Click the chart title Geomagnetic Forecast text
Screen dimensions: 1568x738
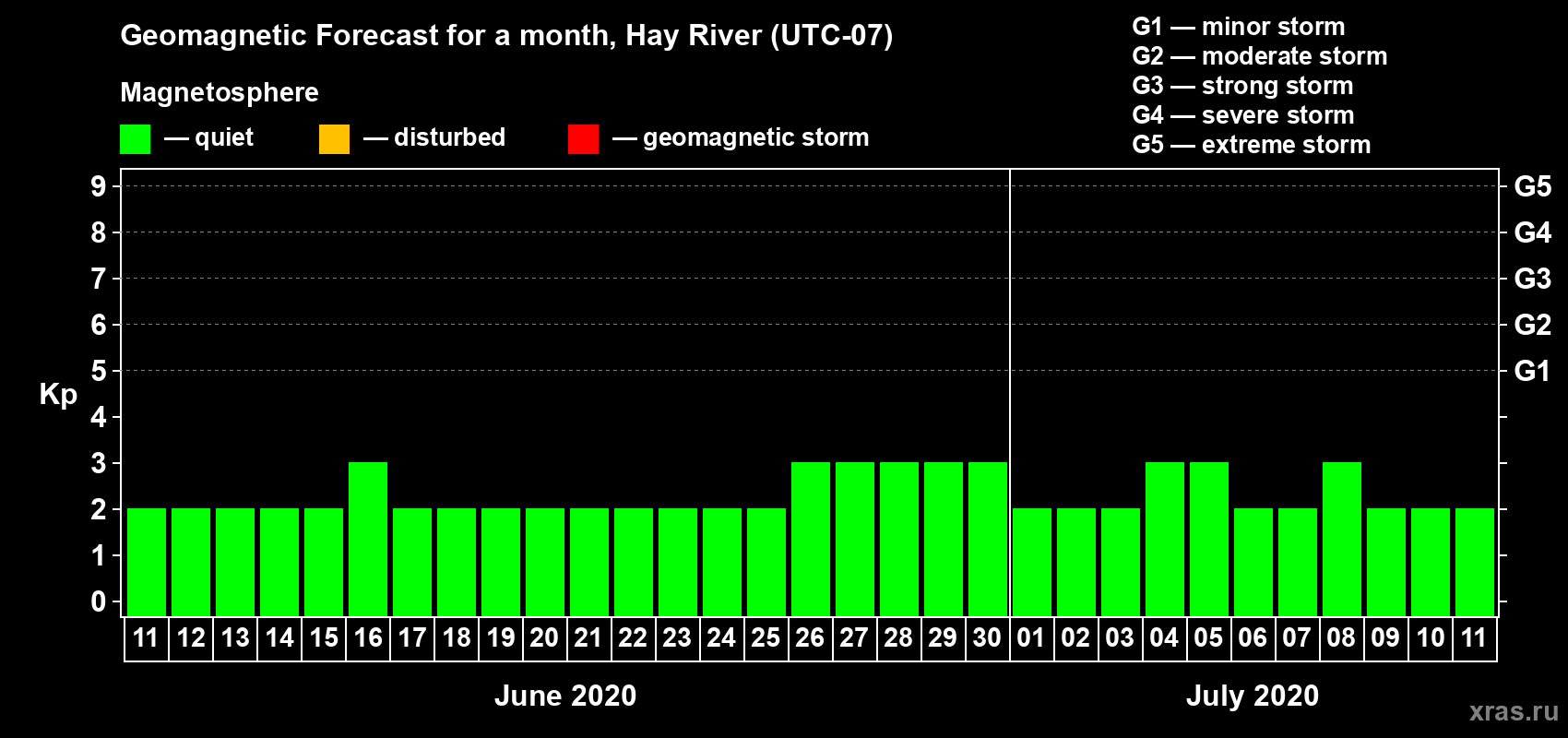[506, 36]
